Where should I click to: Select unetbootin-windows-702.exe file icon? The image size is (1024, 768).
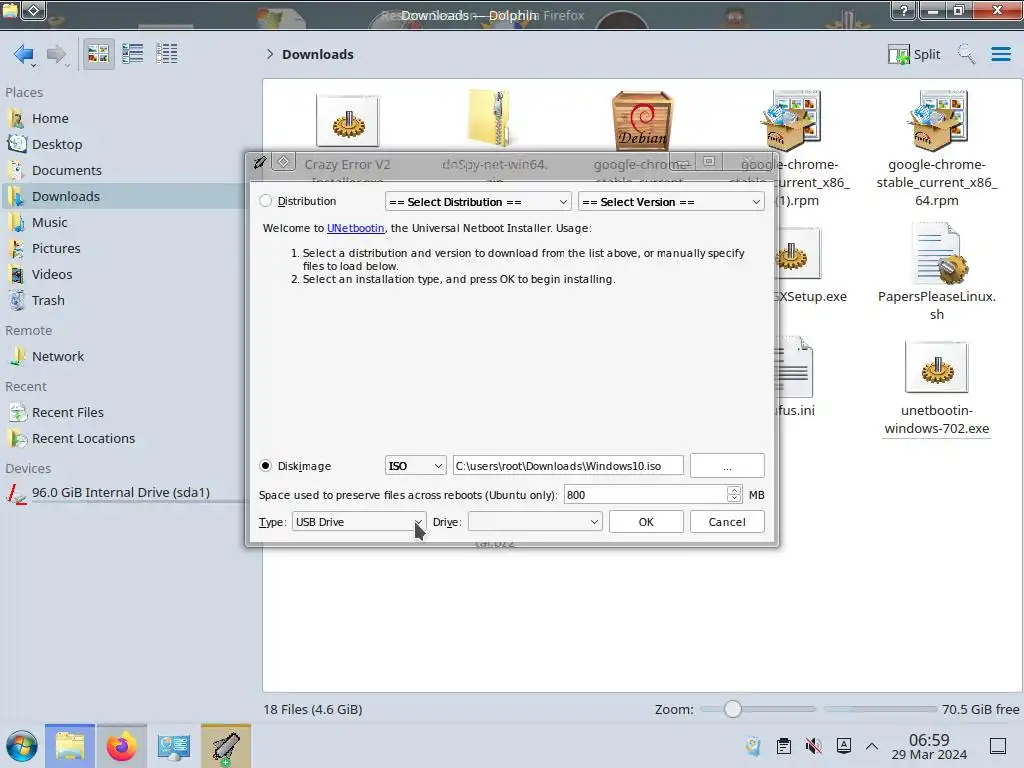click(936, 368)
